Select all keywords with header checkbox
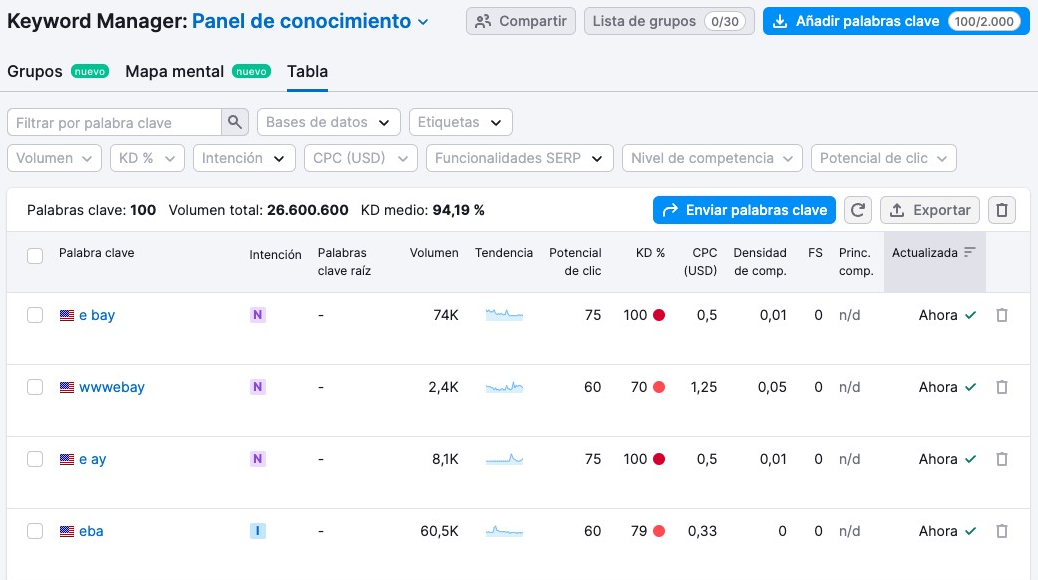Screen dimensions: 1038x580 35,255
